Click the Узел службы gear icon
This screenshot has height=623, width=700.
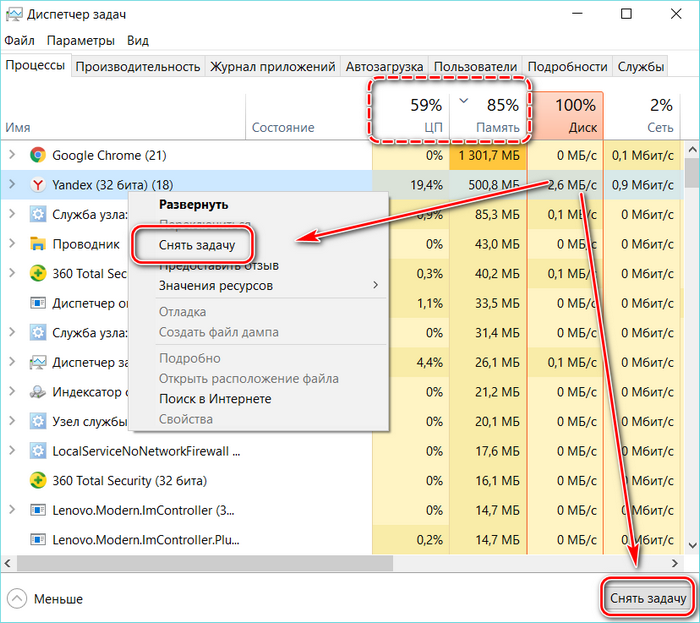(x=38, y=421)
